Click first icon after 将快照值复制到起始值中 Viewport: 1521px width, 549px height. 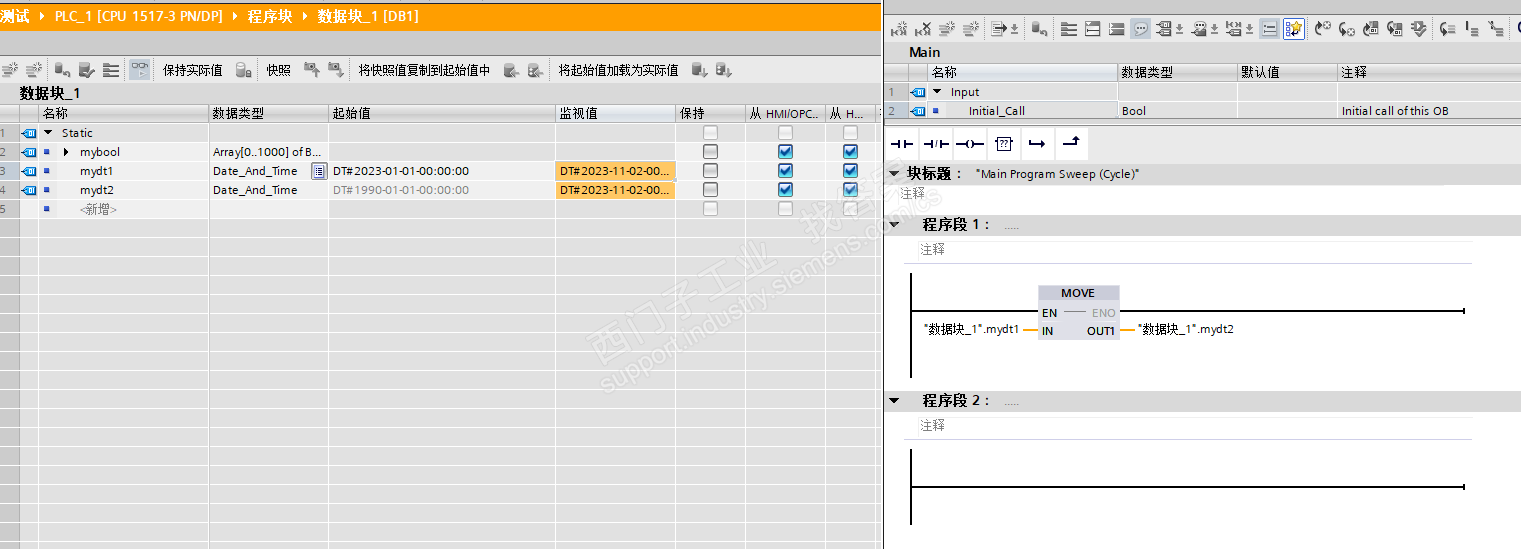click(511, 70)
